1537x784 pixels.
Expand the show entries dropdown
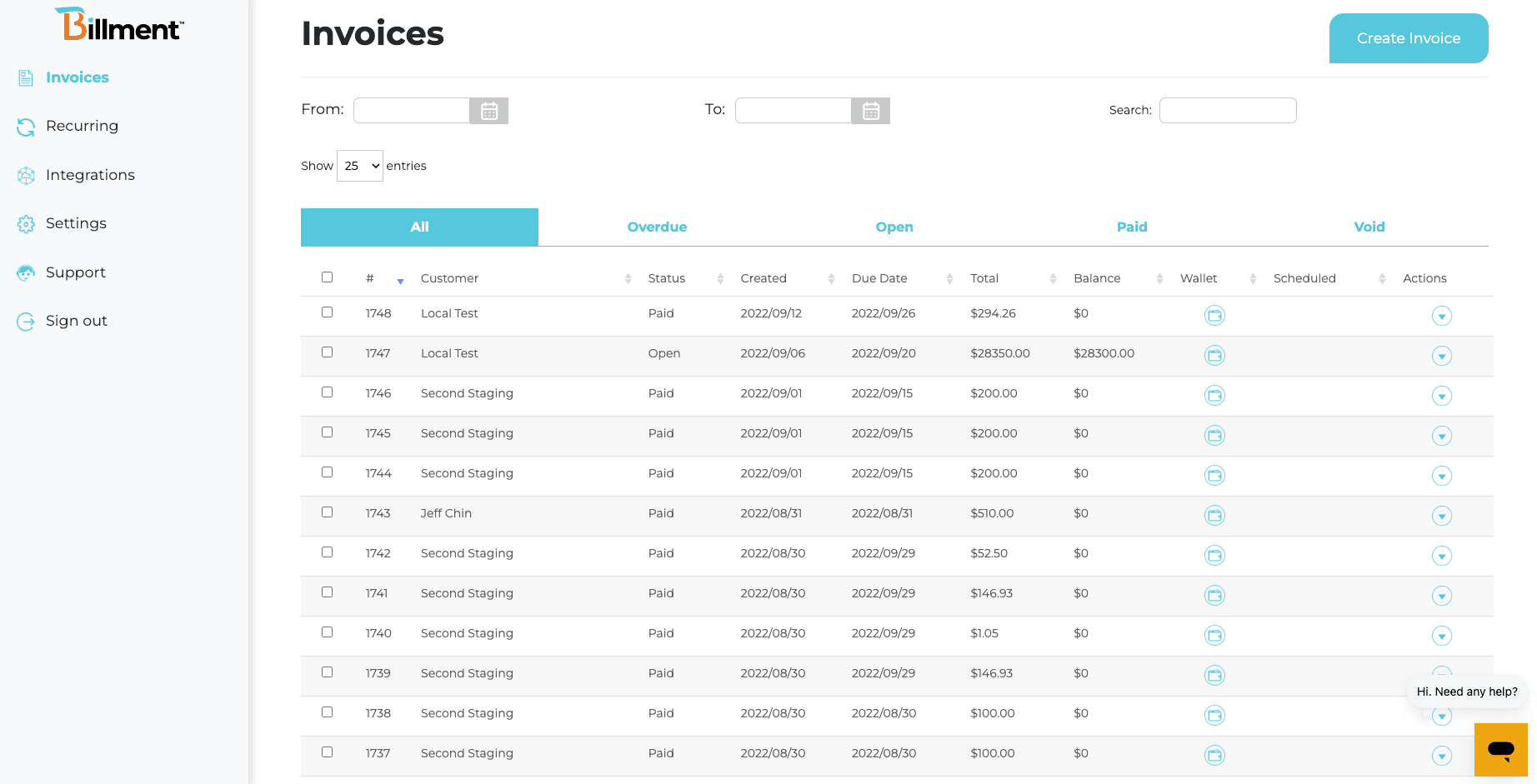(360, 166)
